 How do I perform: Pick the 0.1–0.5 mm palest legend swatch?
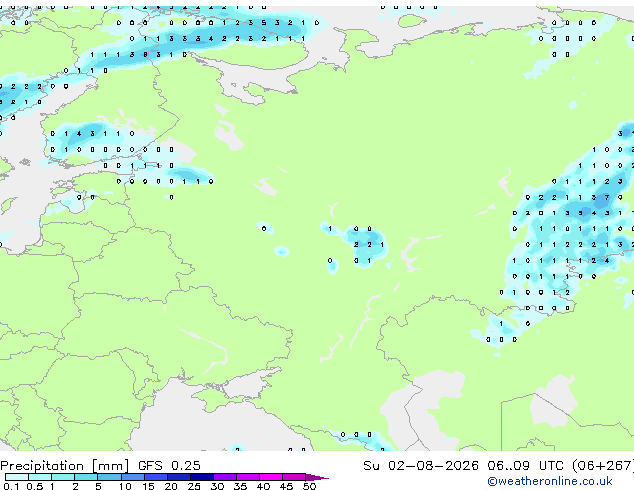[x=17, y=477]
